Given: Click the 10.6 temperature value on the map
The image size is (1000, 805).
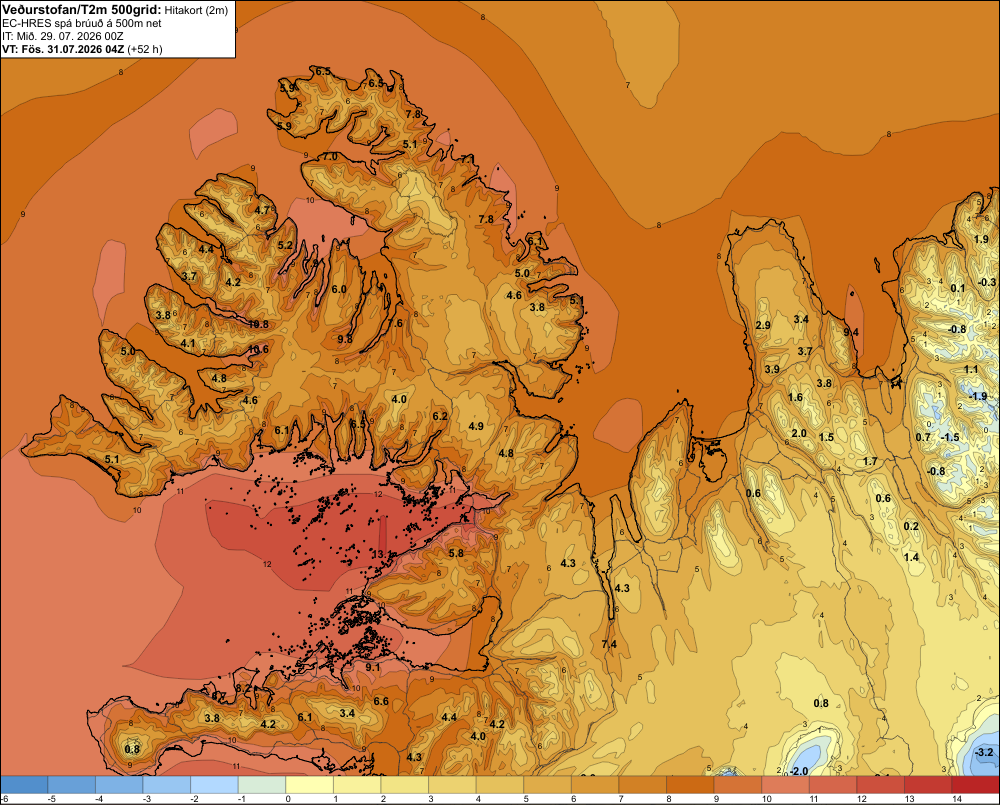Looking at the screenshot, I should pos(258,349).
